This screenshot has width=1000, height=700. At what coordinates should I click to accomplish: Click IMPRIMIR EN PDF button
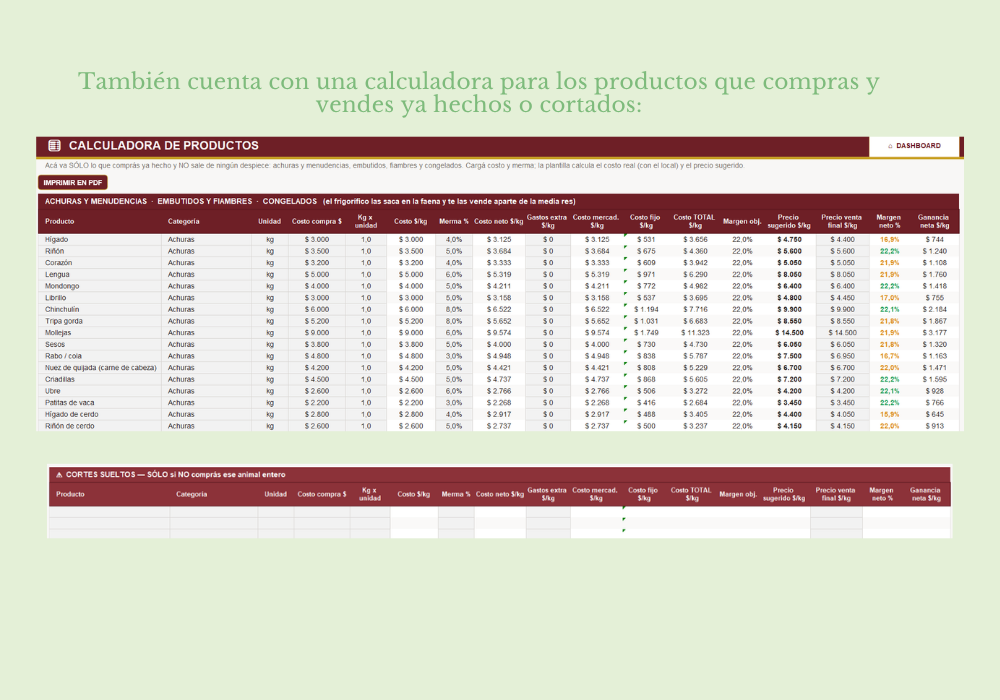click(x=73, y=182)
